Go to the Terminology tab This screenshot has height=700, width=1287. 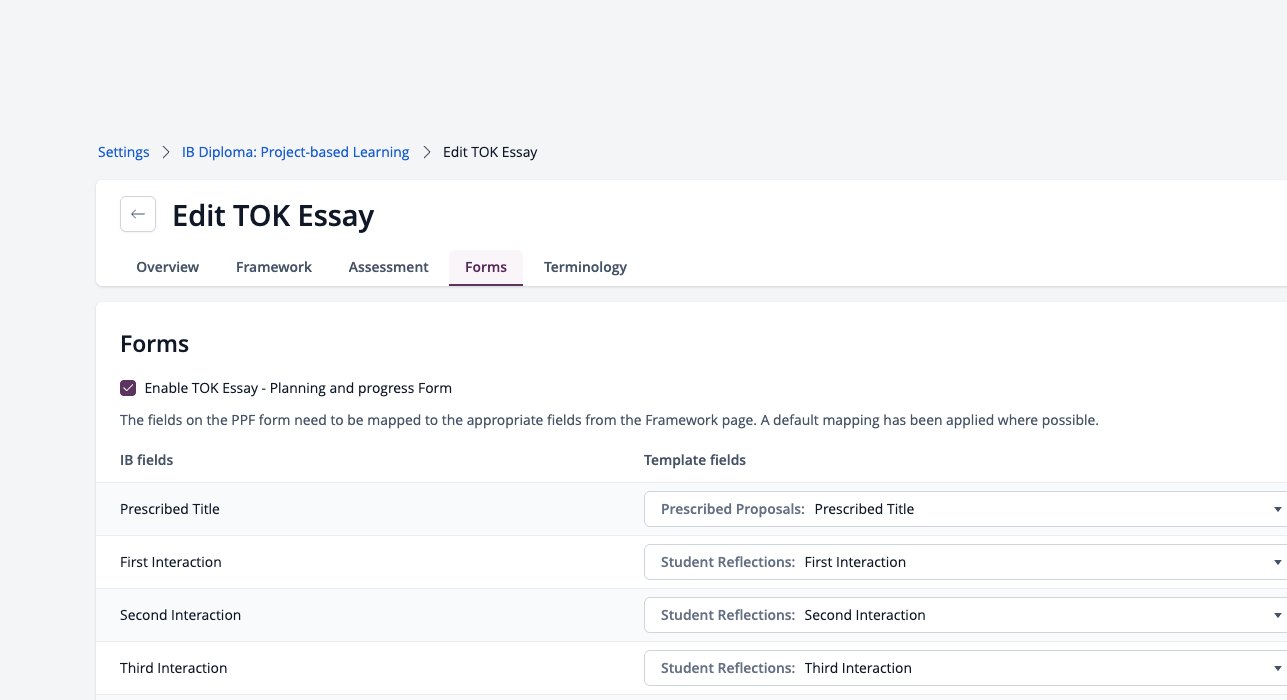(585, 267)
